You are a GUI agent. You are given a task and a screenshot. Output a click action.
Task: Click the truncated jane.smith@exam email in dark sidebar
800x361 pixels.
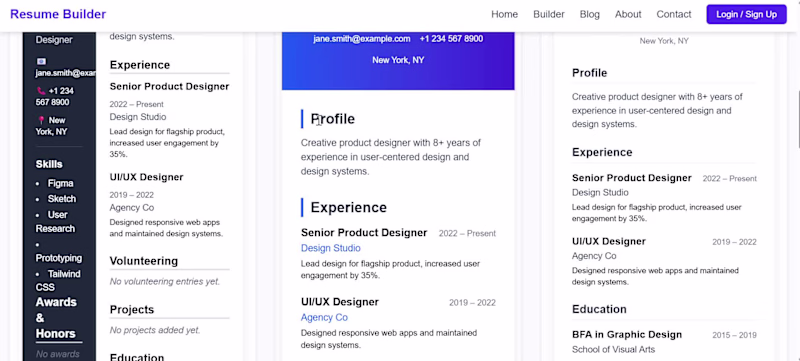coord(65,73)
